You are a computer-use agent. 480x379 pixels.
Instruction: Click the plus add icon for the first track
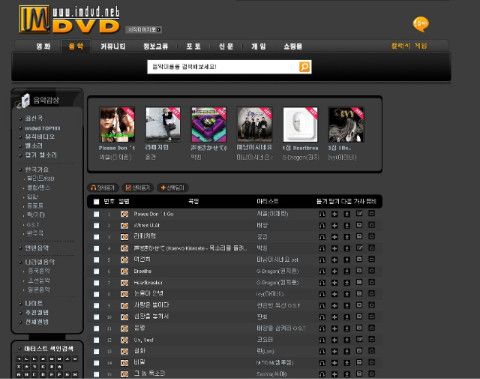[x=334, y=214]
